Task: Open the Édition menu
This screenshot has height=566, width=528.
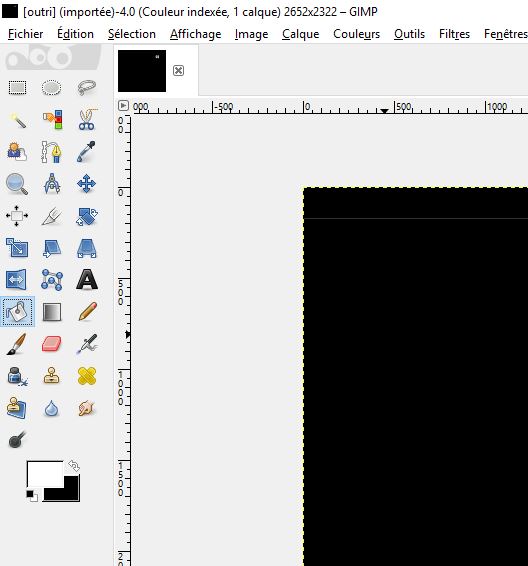Action: (x=75, y=34)
